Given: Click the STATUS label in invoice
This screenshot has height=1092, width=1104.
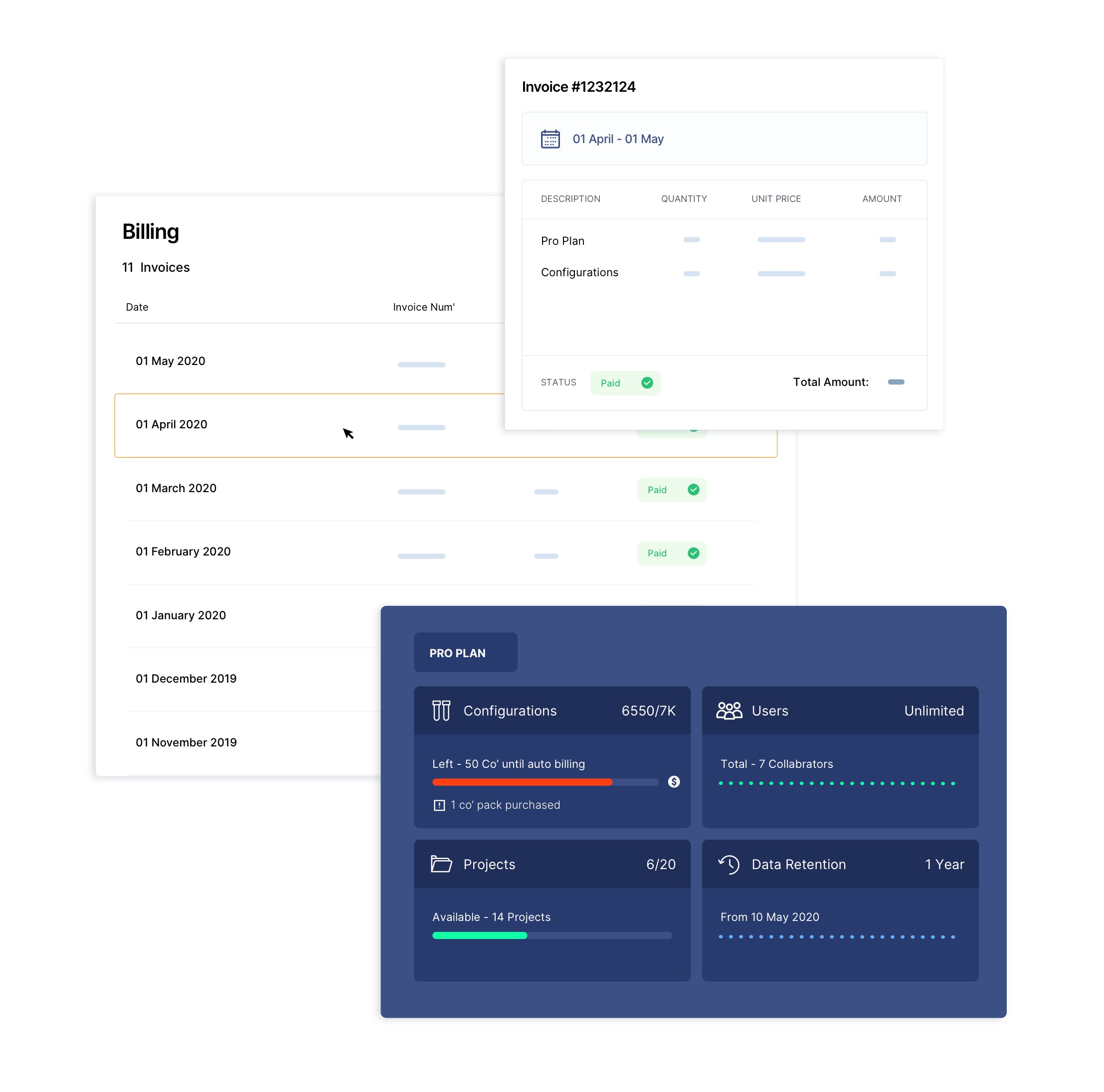Looking at the screenshot, I should tap(558, 382).
